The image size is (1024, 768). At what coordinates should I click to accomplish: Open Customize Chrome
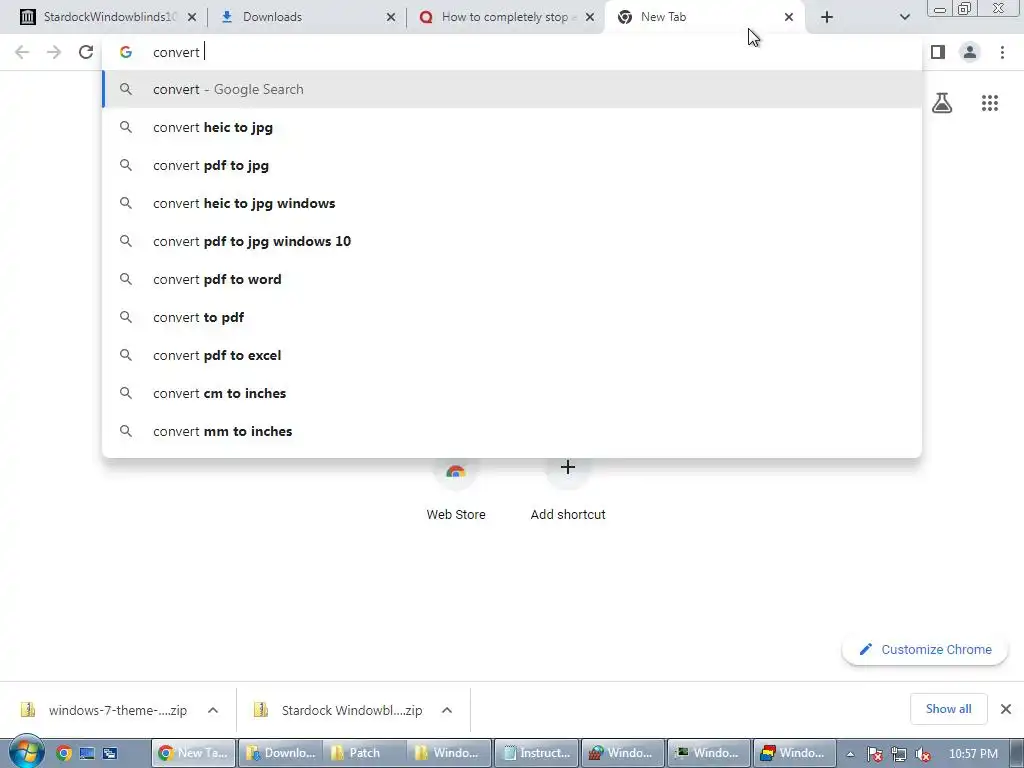click(x=925, y=649)
